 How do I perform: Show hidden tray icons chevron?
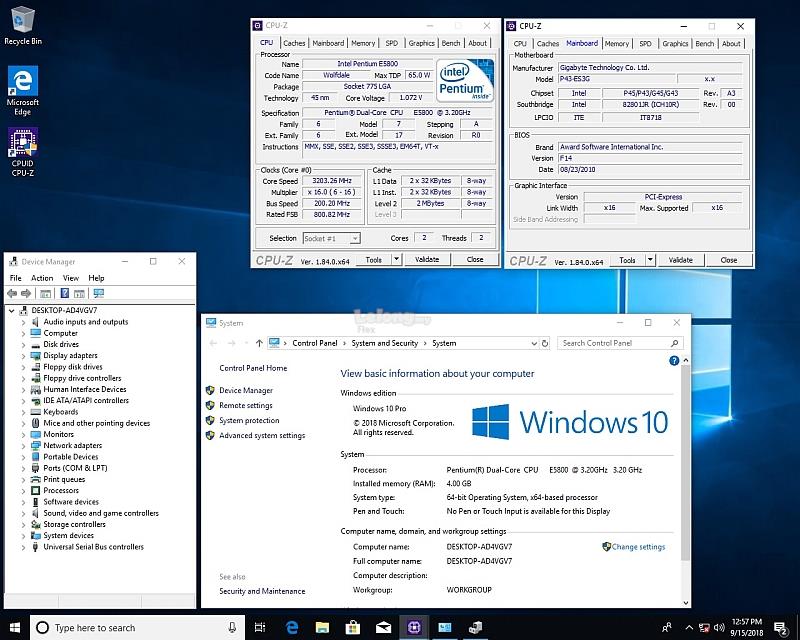689,628
